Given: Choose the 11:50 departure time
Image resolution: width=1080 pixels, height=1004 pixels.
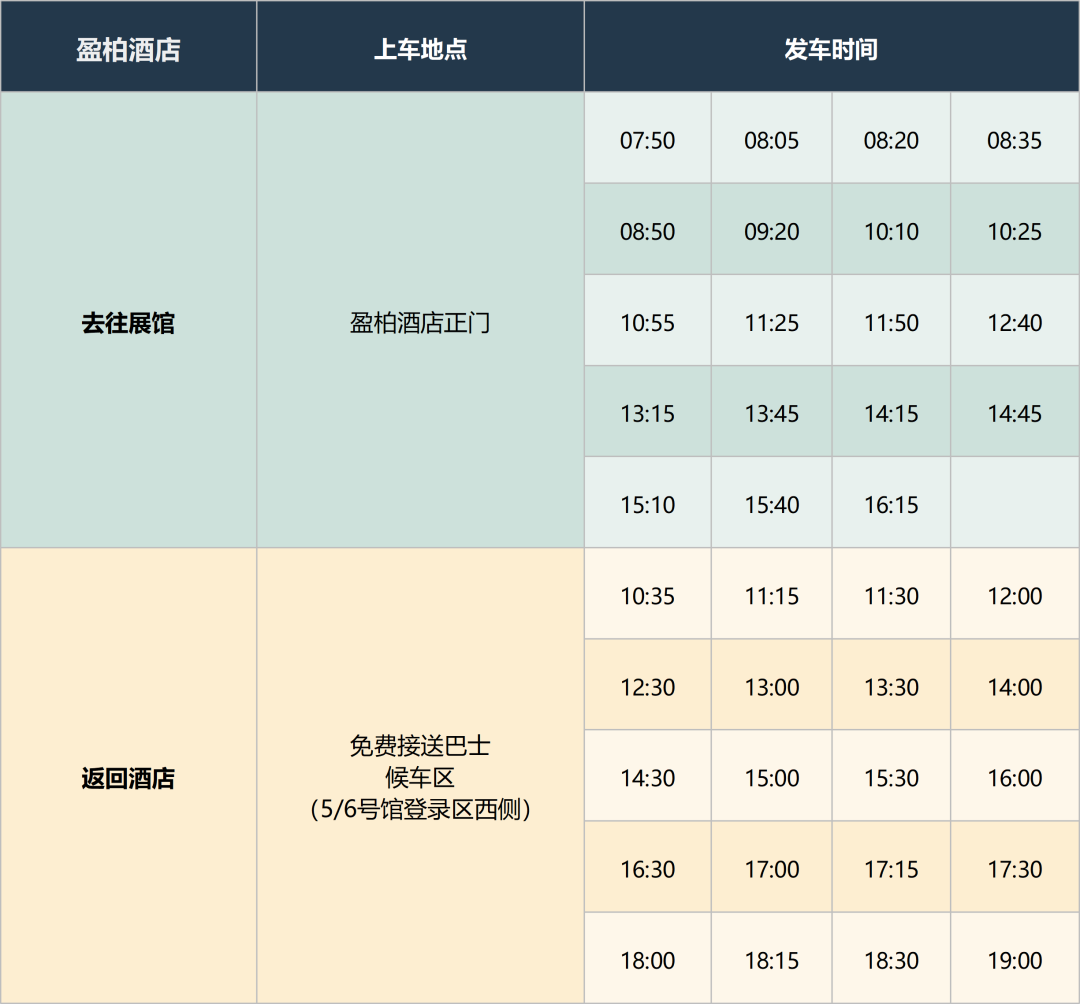Looking at the screenshot, I should point(891,320).
